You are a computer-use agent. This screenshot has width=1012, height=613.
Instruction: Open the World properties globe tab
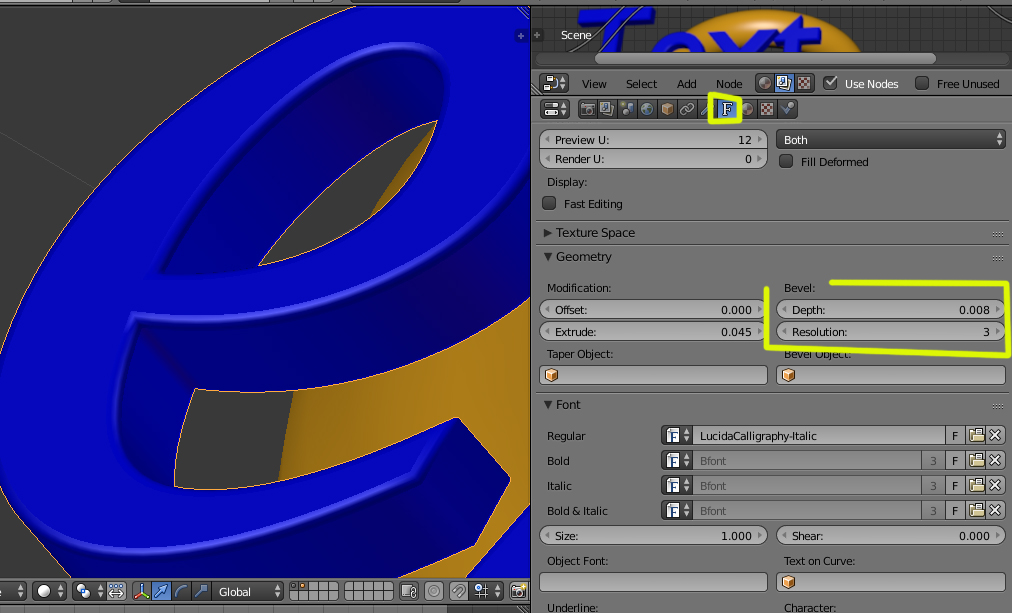(647, 109)
